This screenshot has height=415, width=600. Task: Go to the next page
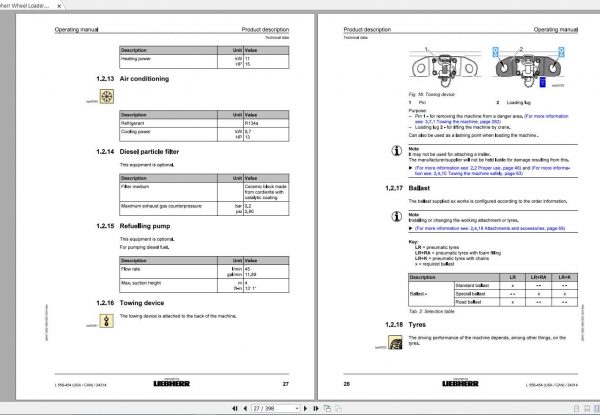coord(305,408)
